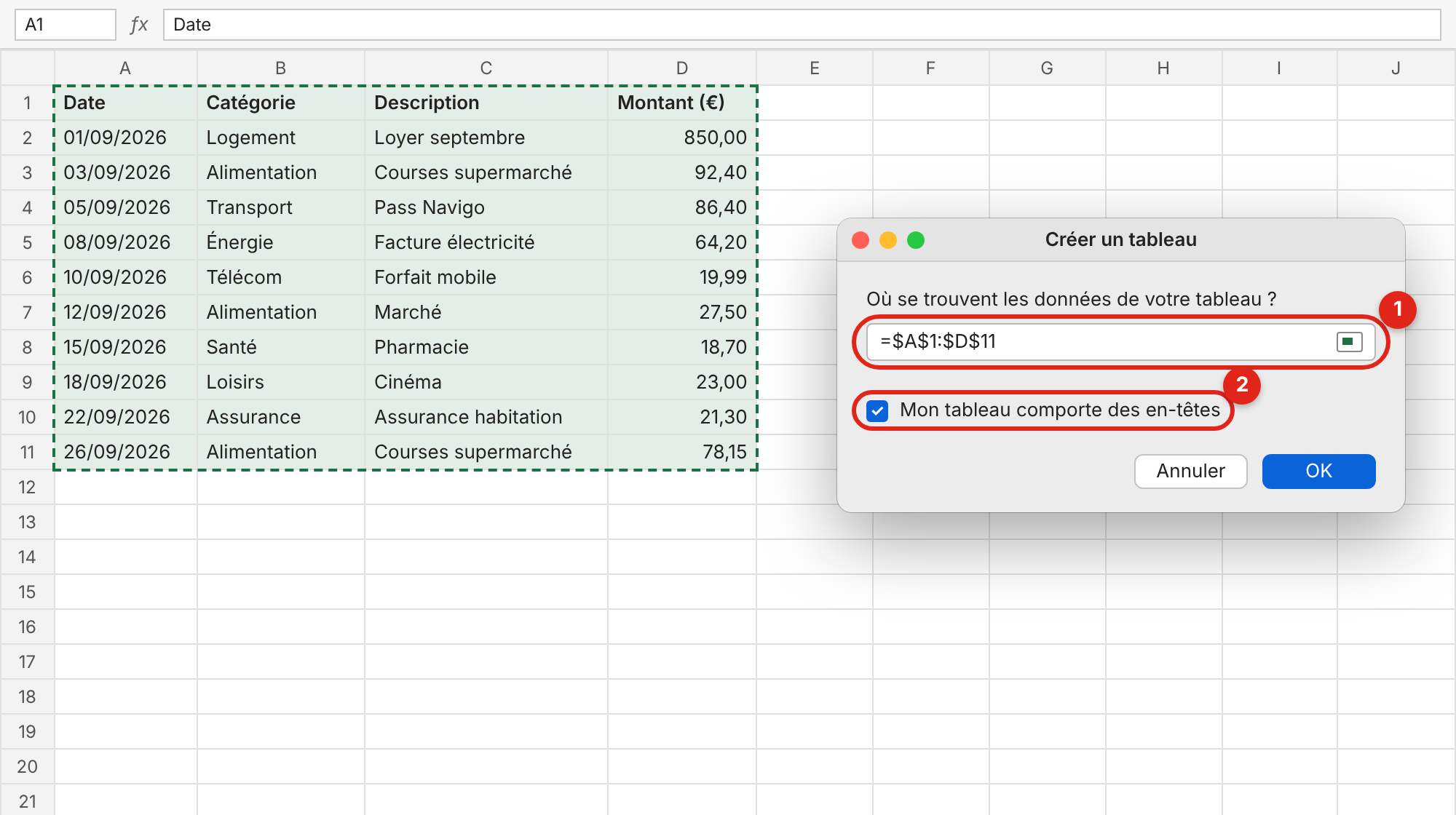Close the Créer un tableau dialog with red button
Screen dimensions: 1456x815
click(860, 240)
